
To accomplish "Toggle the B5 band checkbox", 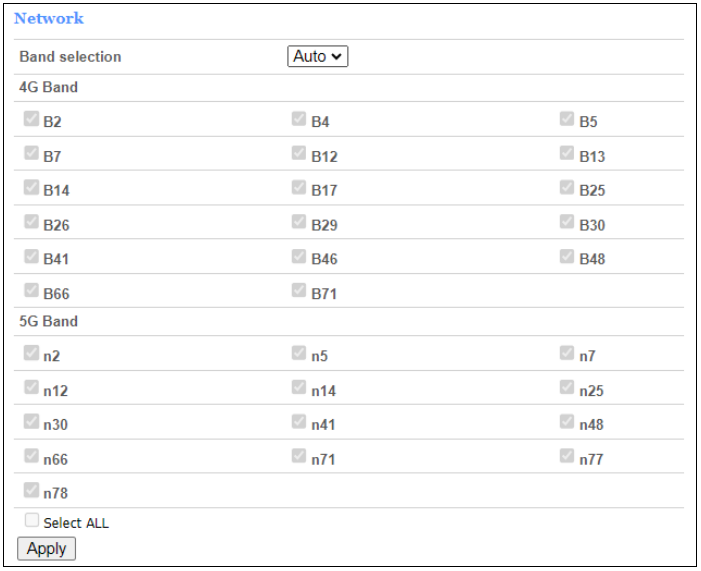I will (x=567, y=120).
